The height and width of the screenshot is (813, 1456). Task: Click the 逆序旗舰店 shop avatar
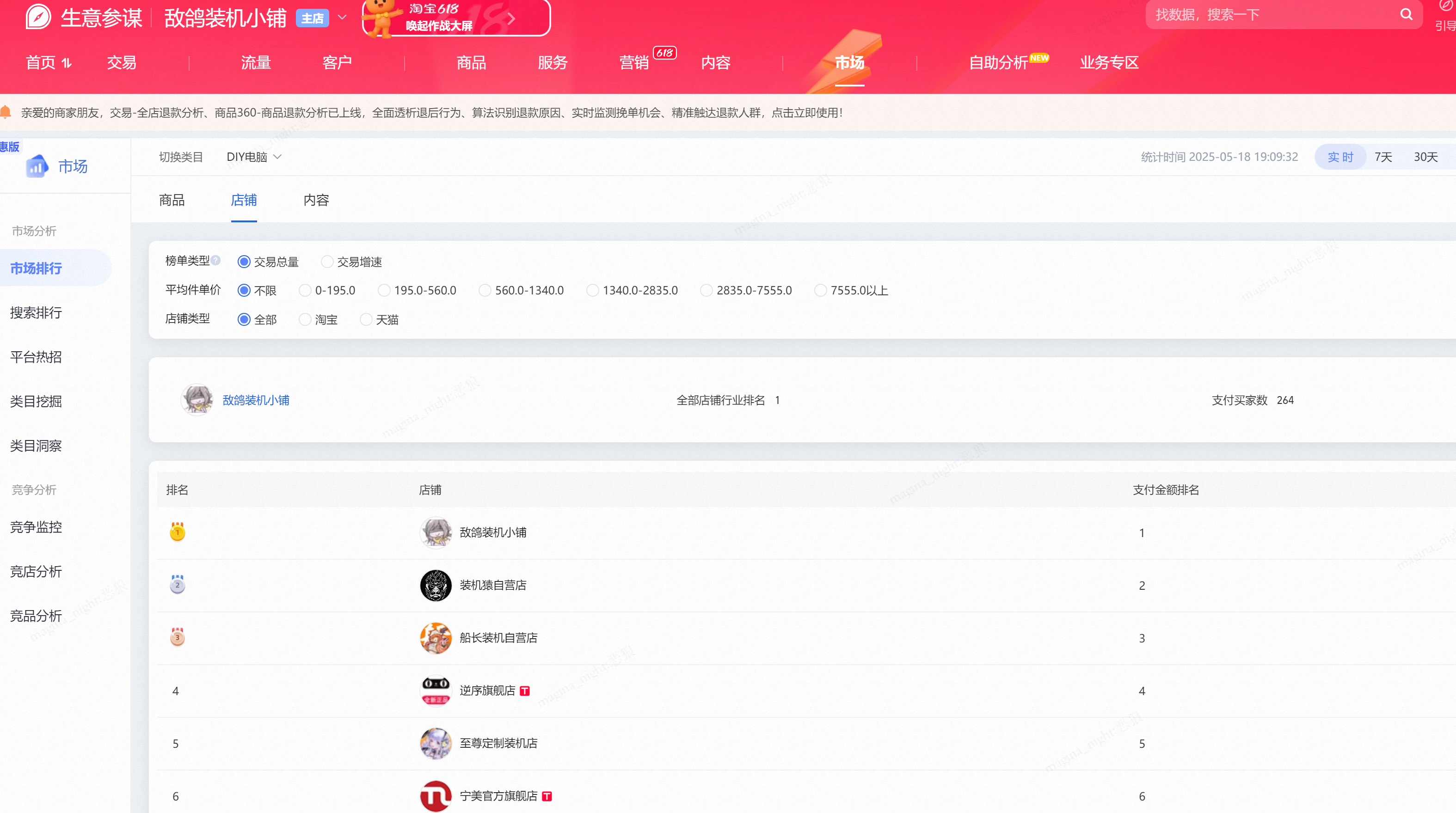coord(436,691)
